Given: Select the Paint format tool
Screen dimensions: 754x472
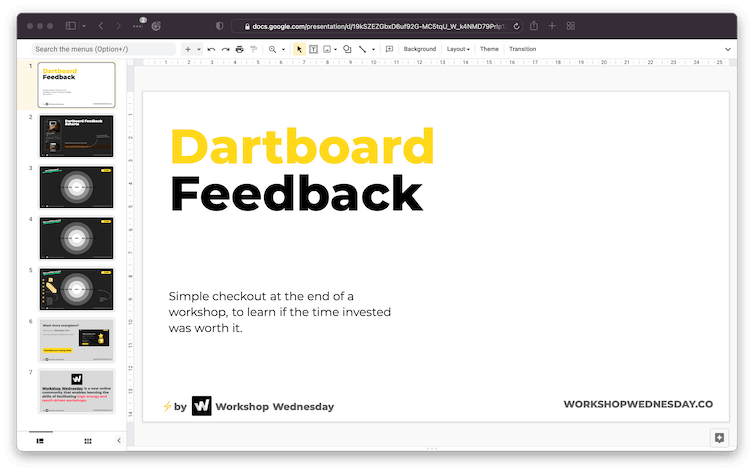Looking at the screenshot, I should [x=253, y=49].
